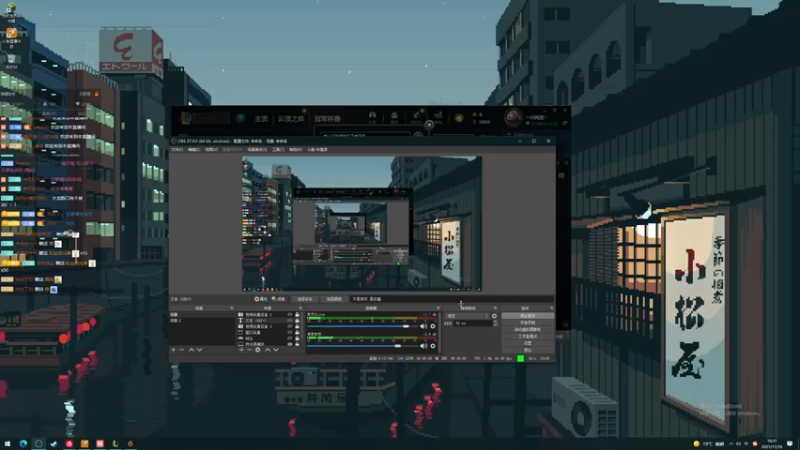Screen dimensions: 800x450
Task: Adjust the 桌面音频 volume slider
Action: click(362, 346)
